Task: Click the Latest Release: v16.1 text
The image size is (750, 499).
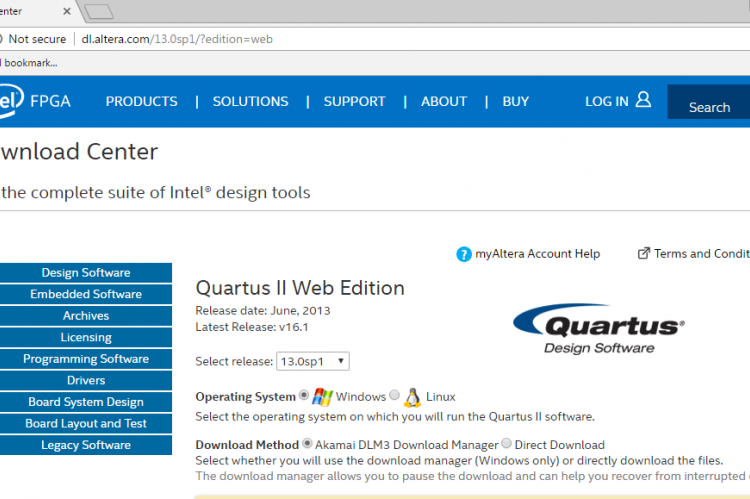Action: [x=252, y=327]
